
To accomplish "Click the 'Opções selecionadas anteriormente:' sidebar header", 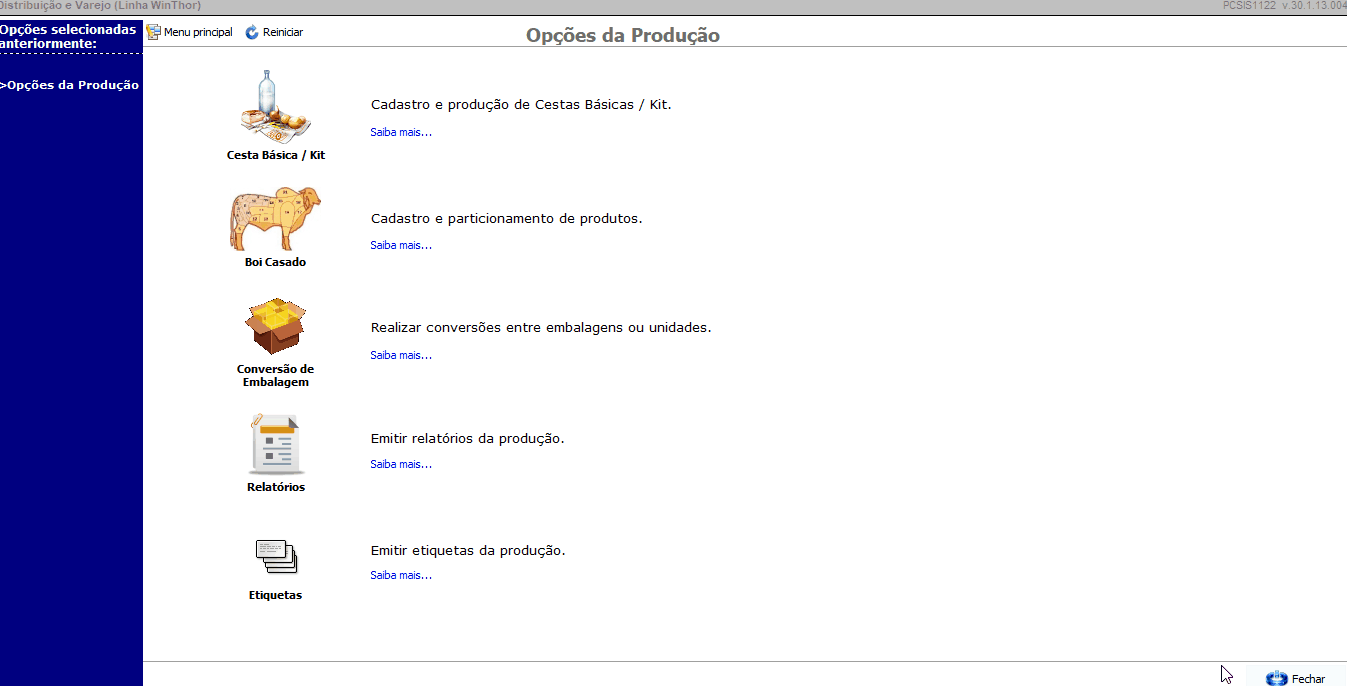I will [x=68, y=36].
